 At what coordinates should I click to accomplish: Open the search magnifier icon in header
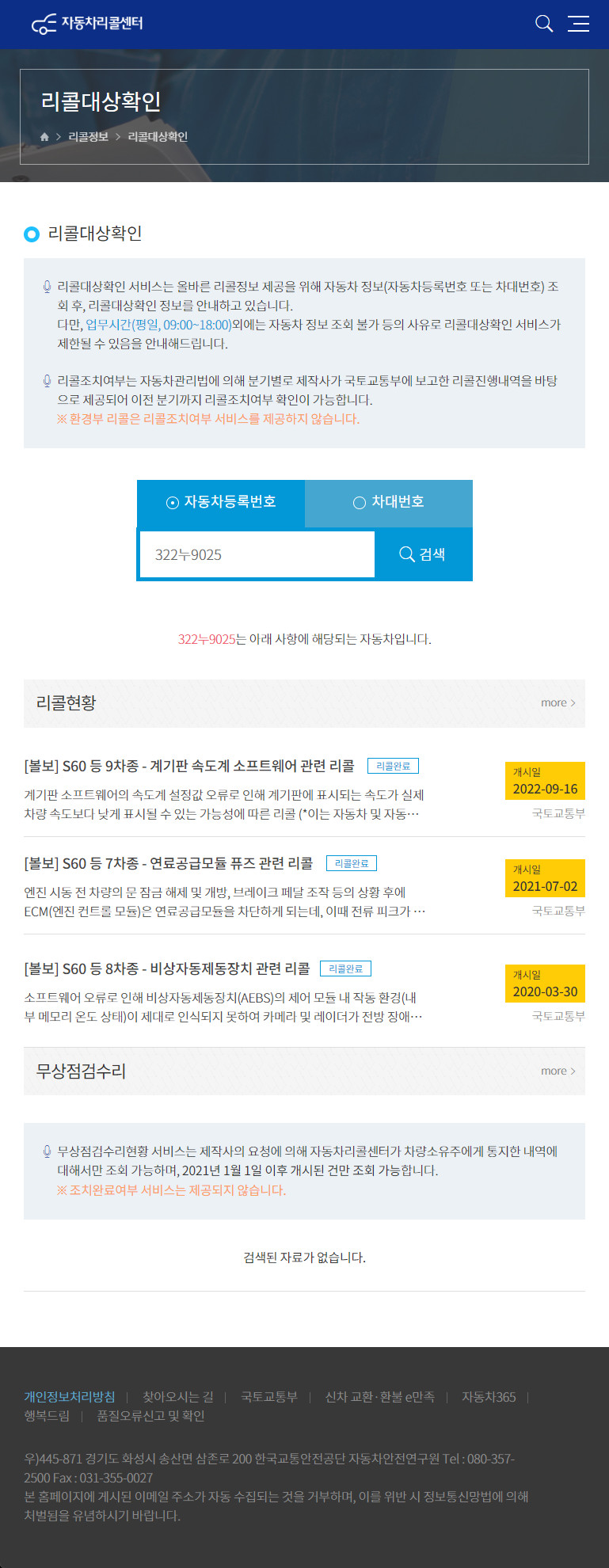544,24
